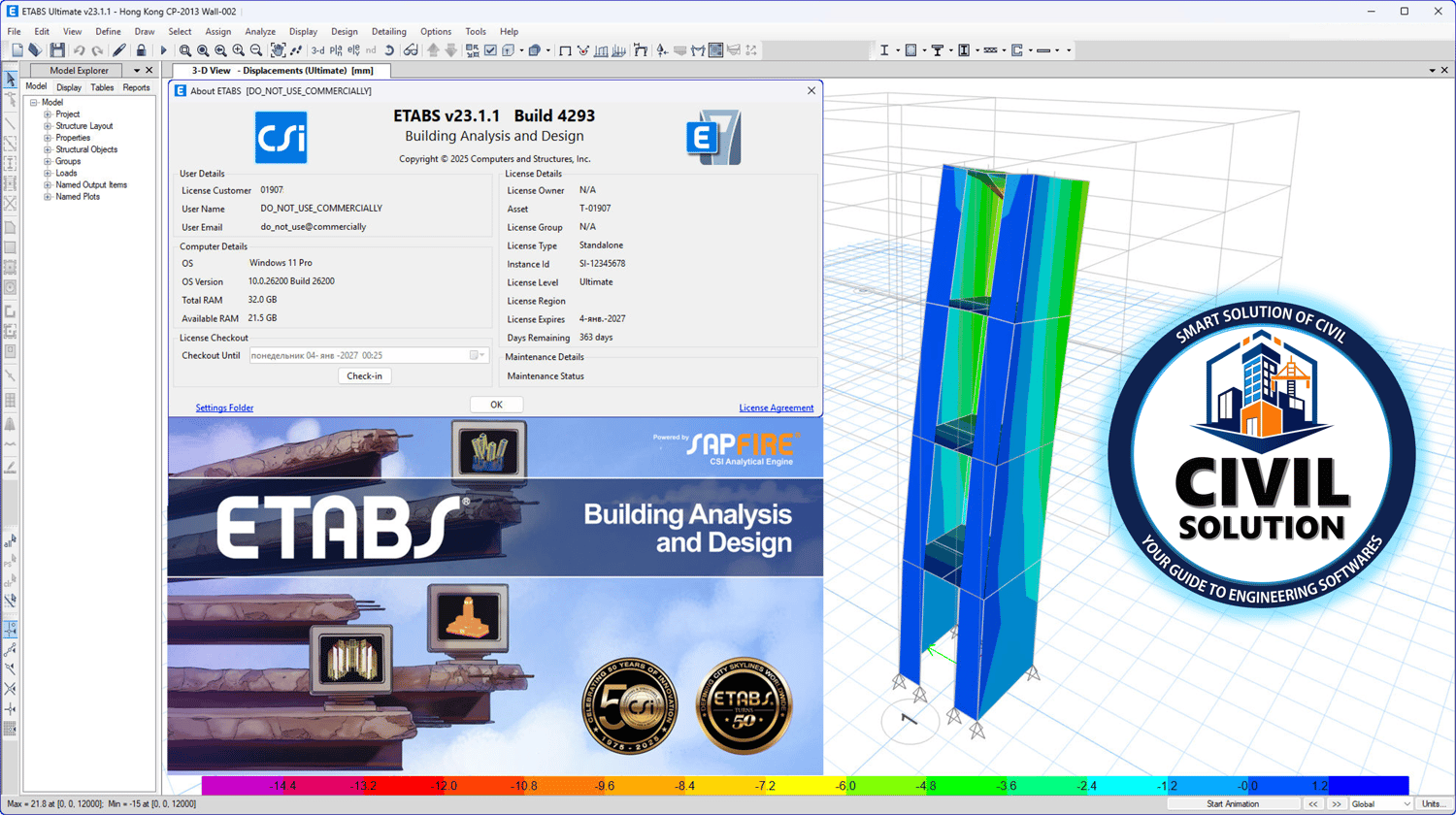Close the Model Explorer panel

[149, 71]
